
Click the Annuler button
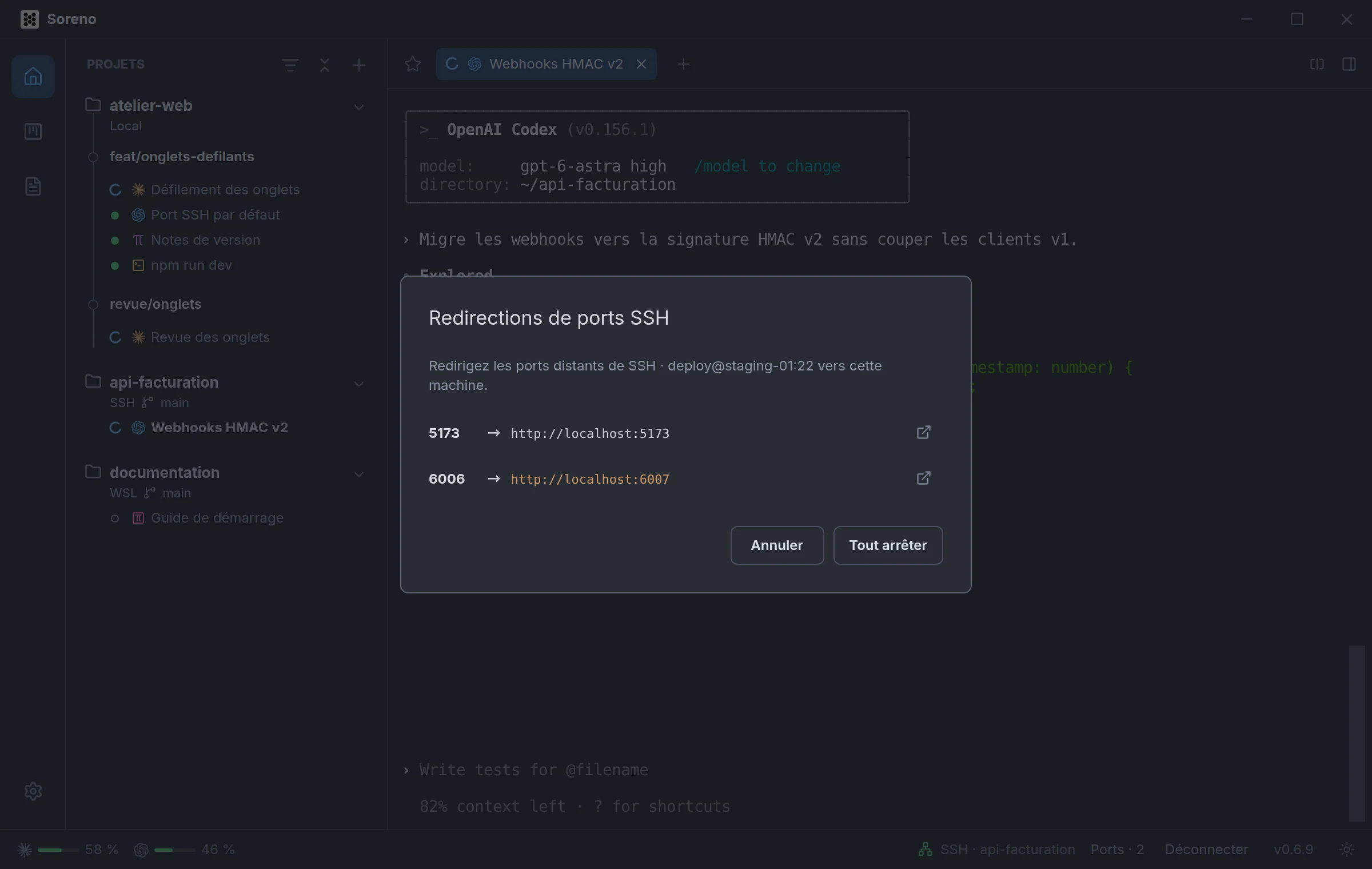(x=777, y=545)
